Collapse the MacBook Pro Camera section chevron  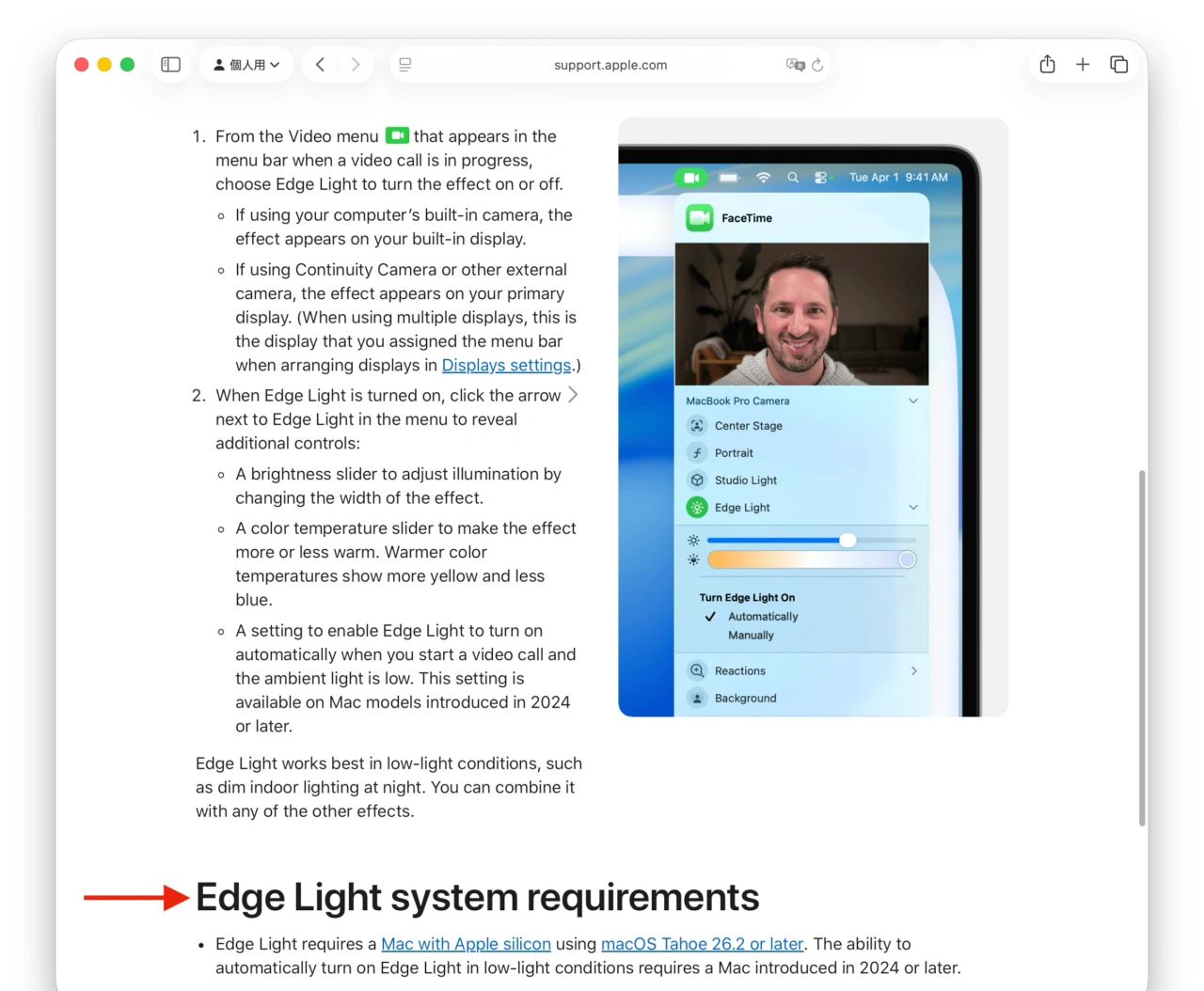[x=912, y=401]
